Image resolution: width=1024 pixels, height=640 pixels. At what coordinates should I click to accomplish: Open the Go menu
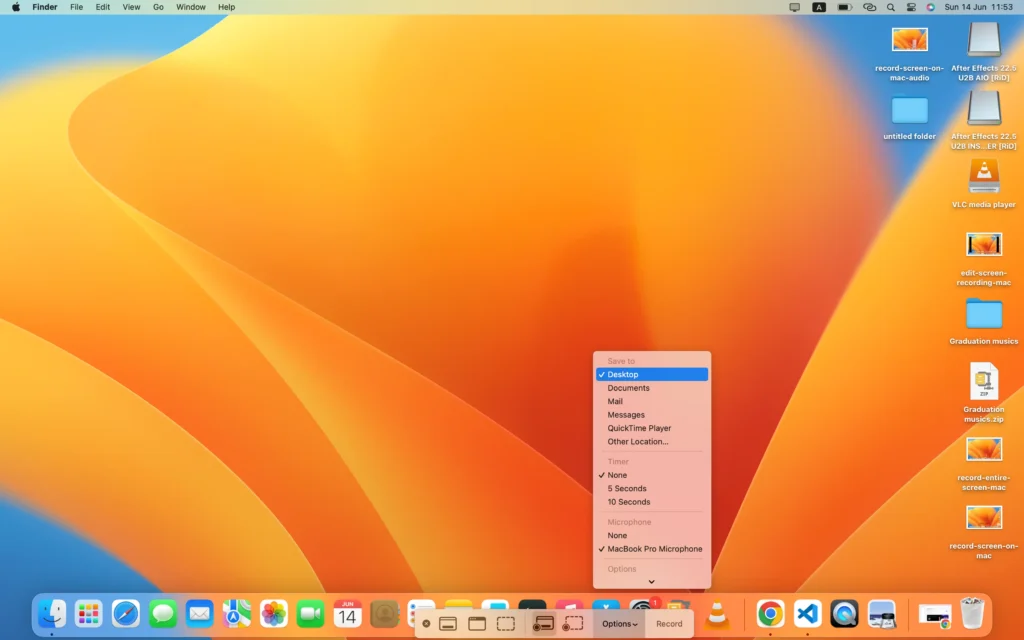(x=158, y=7)
